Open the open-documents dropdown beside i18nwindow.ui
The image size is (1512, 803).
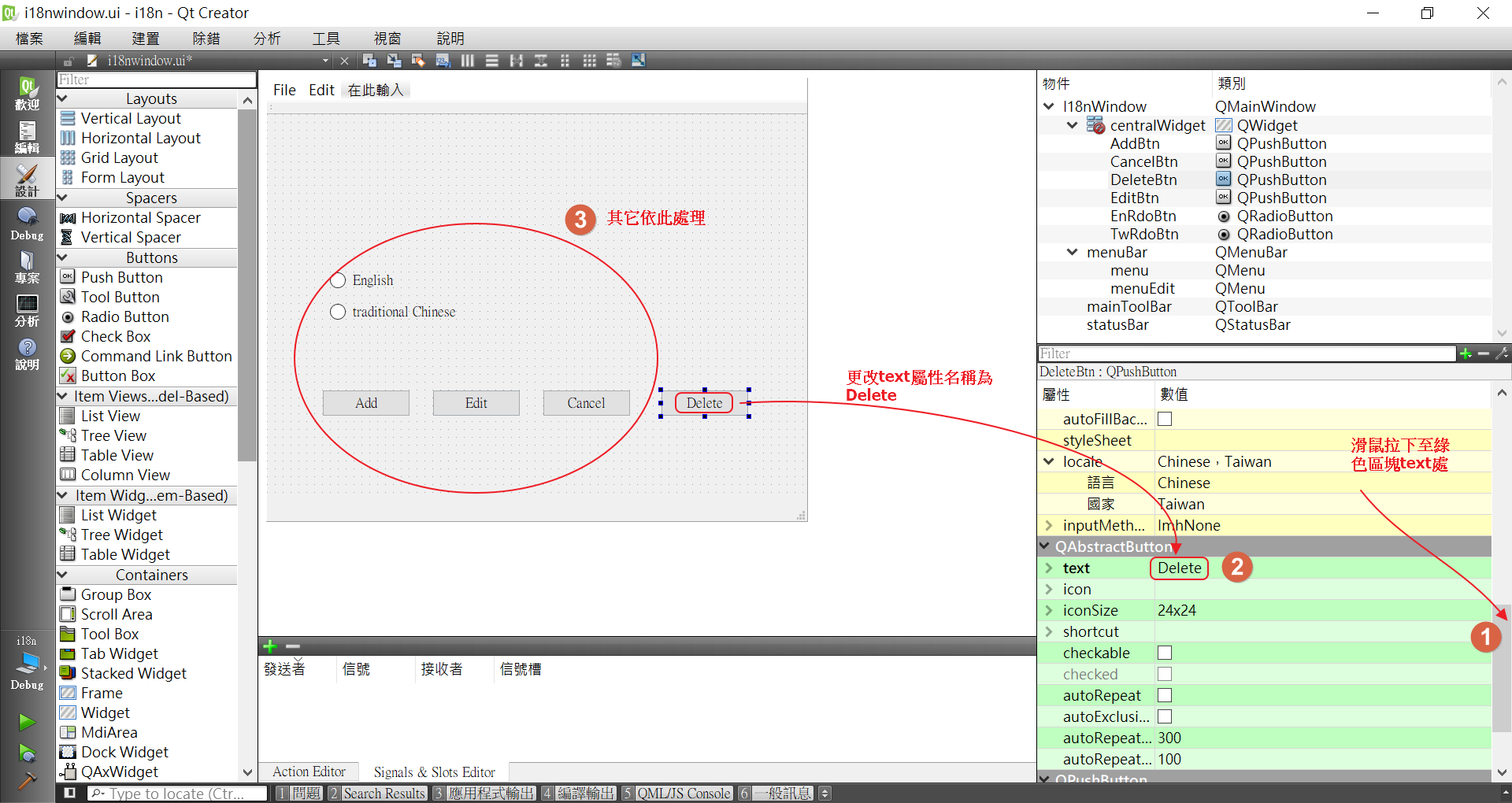[x=325, y=61]
